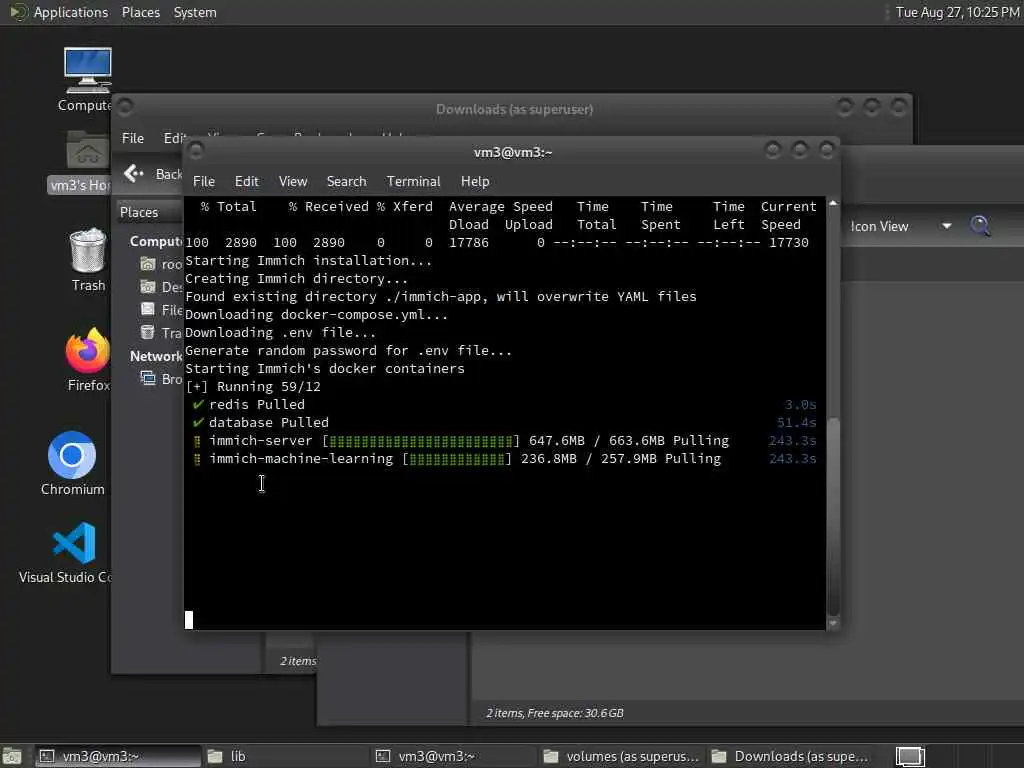1024x768 pixels.
Task: Click the Network section in Places sidebar
Action: (155, 357)
